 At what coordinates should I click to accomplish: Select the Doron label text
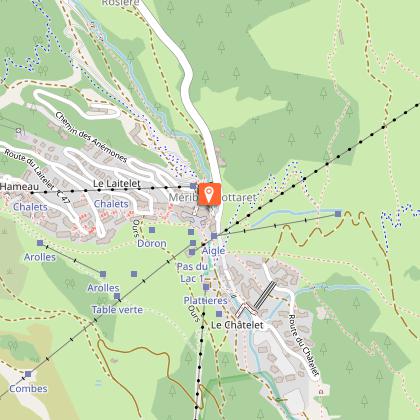pyautogui.click(x=152, y=244)
